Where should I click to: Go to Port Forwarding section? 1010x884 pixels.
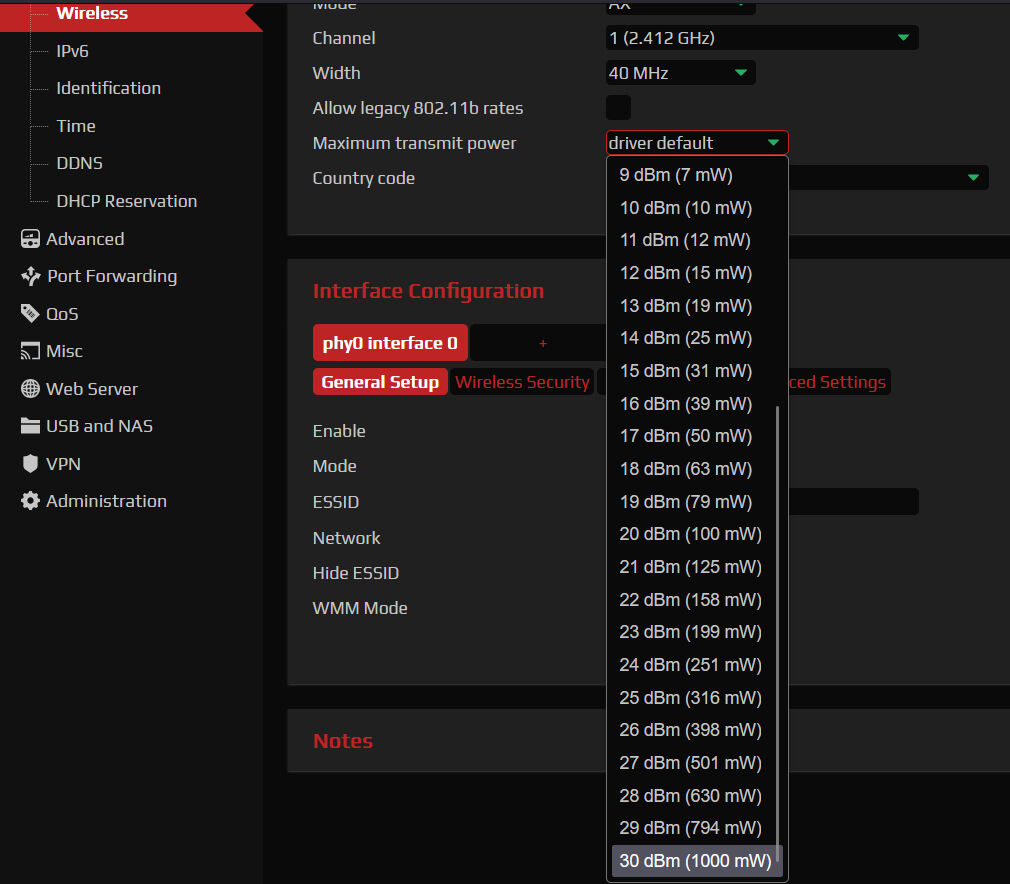112,276
